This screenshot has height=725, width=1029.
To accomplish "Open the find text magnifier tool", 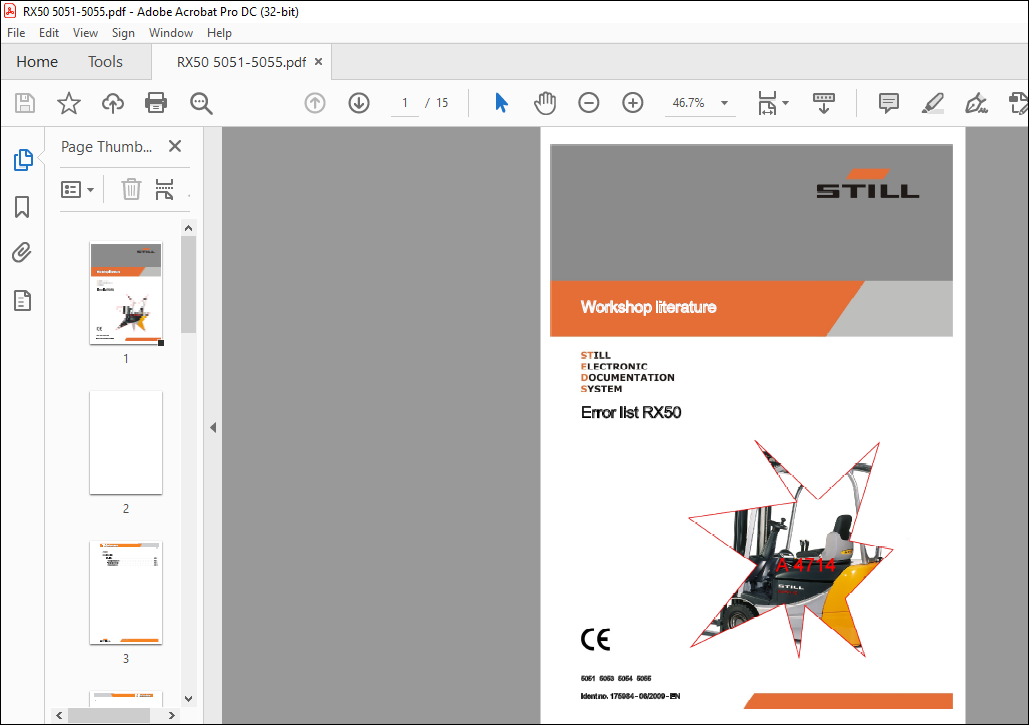I will 201,103.
